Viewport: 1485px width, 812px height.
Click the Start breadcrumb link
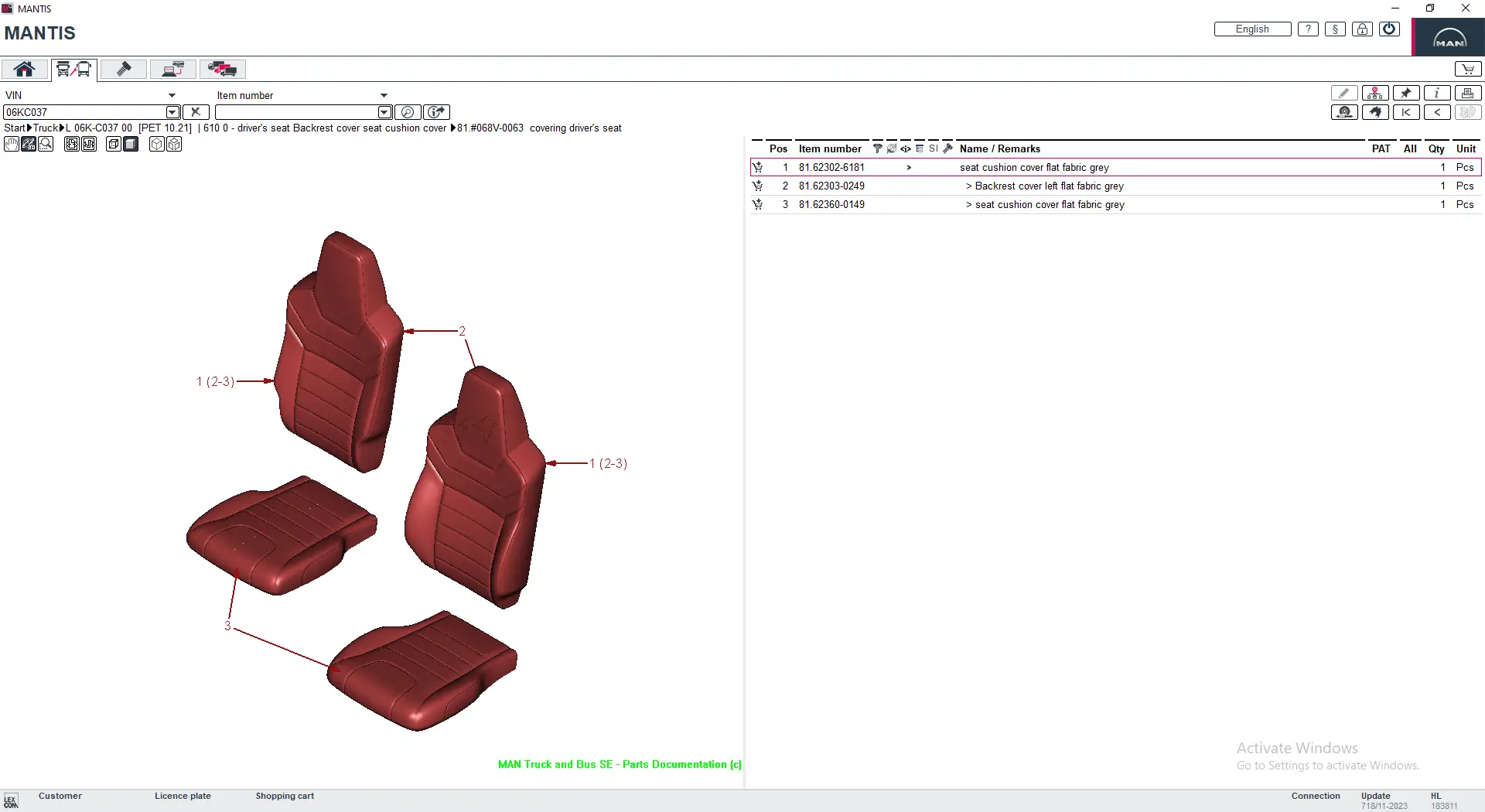(14, 128)
